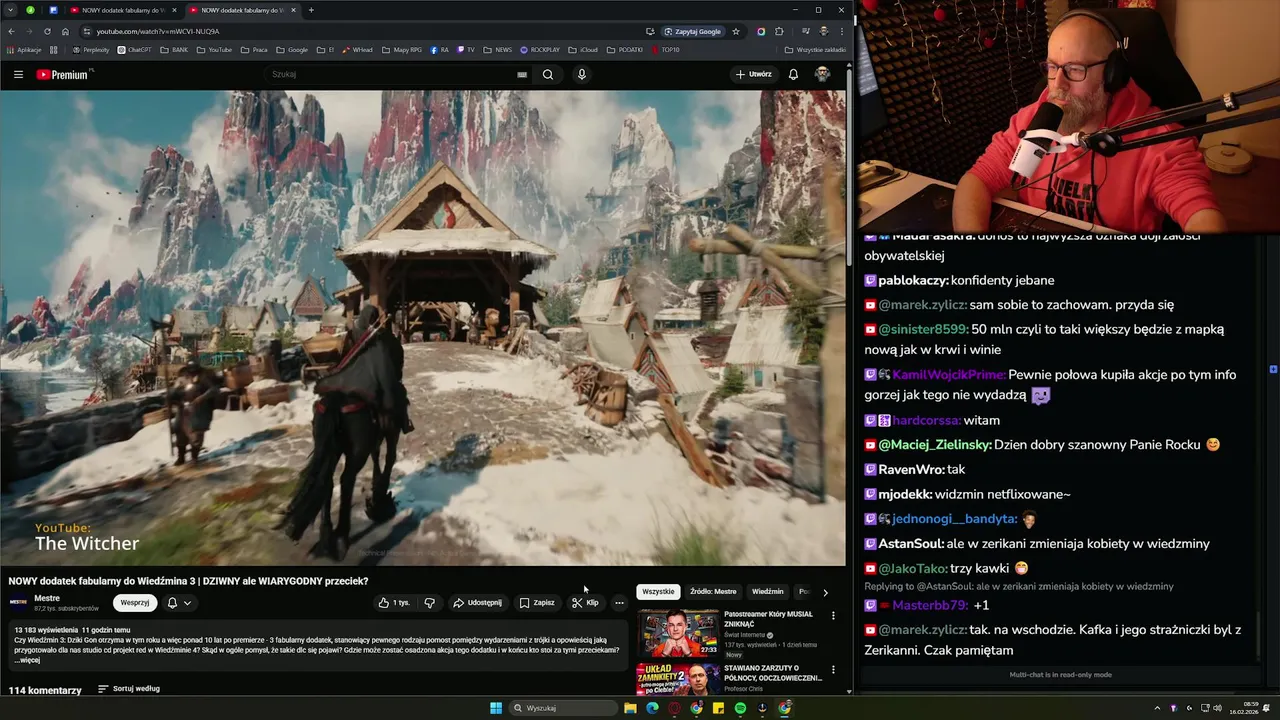This screenshot has width=1280, height=720.
Task: Open the BANK bookmarks folder
Action: coord(174,49)
